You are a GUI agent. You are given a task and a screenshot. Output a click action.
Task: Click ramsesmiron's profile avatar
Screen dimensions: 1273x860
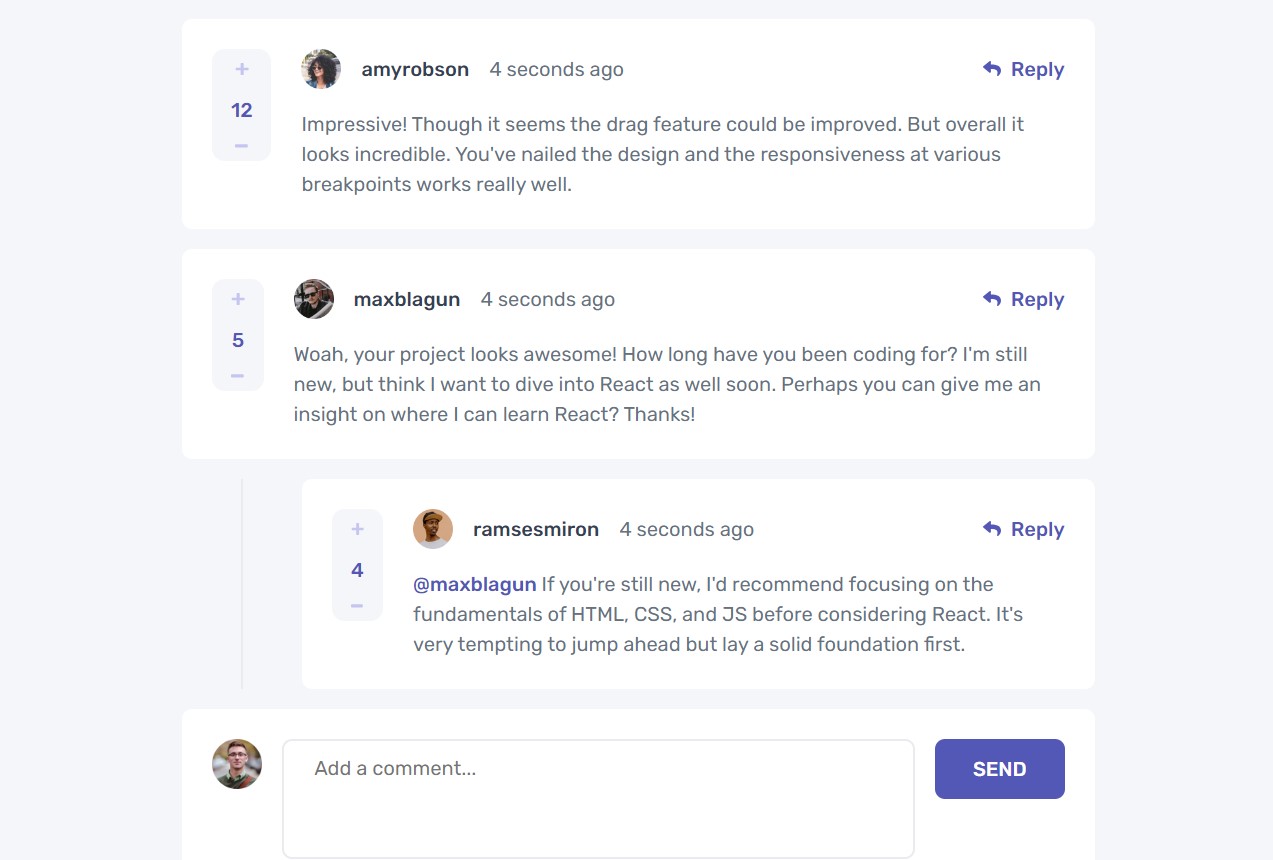click(433, 530)
